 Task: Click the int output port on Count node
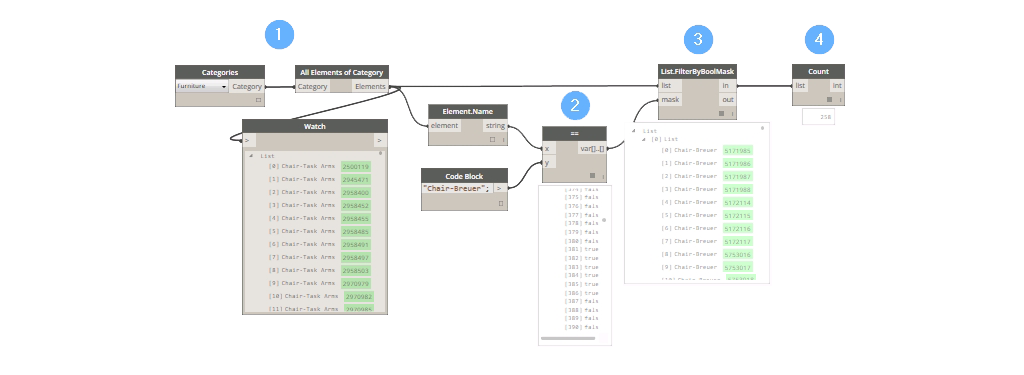[x=837, y=86]
